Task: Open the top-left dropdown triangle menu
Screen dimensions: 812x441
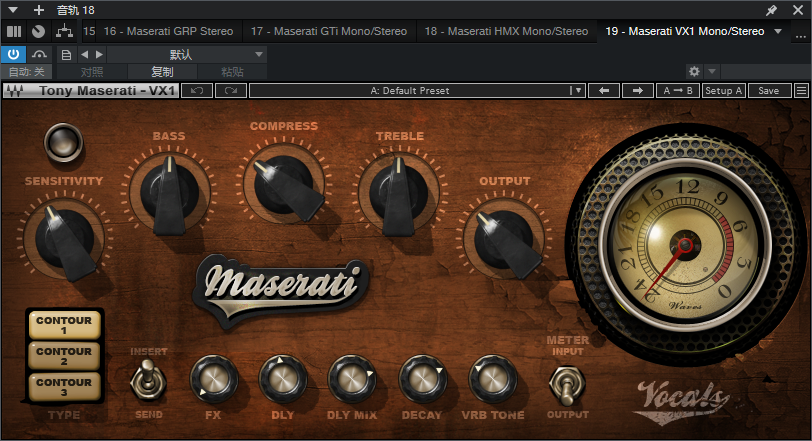Action: (13, 10)
